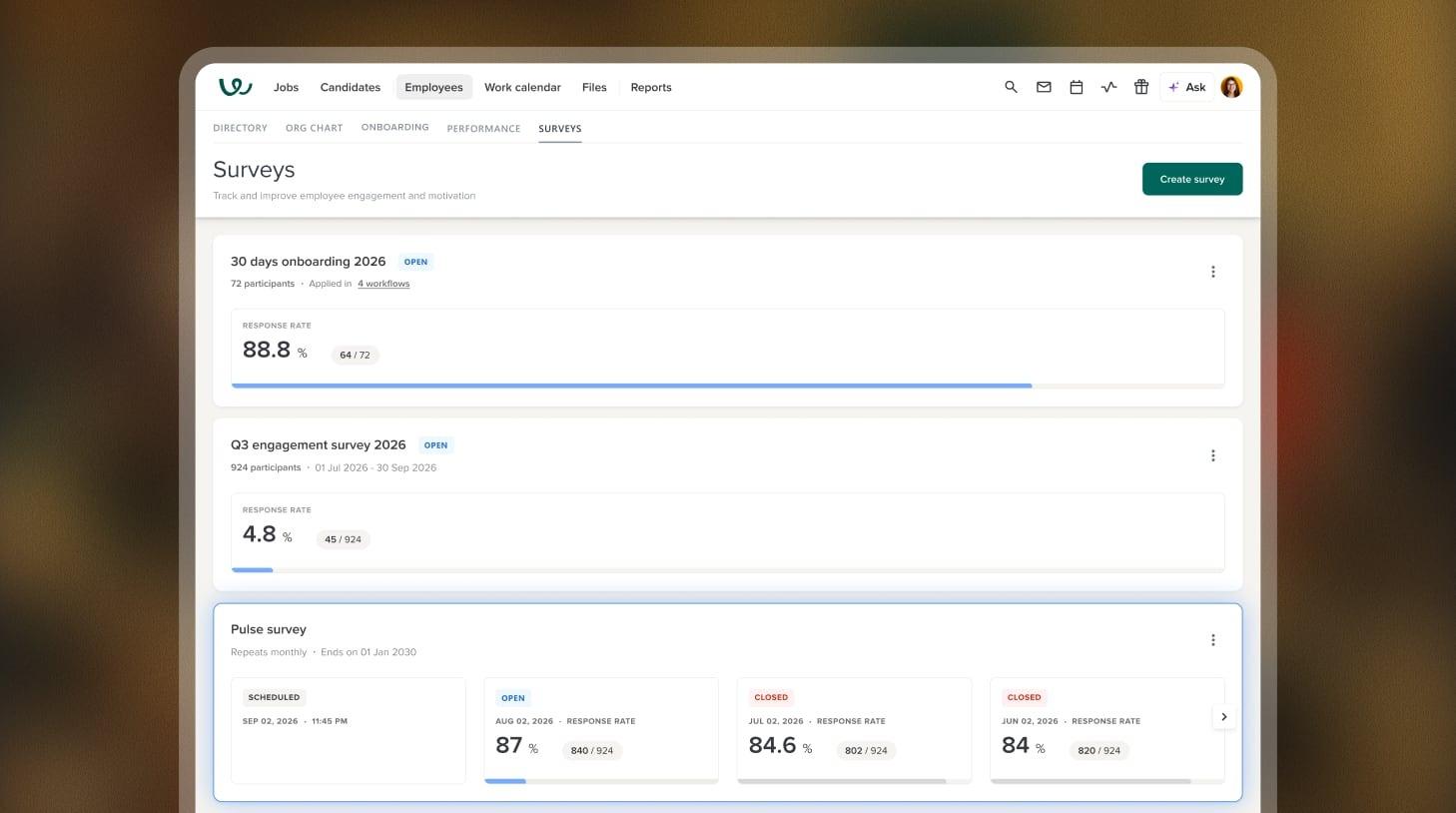Viewport: 1456px width, 813px height.
Task: Open the Work calendar menu
Action: 522,87
